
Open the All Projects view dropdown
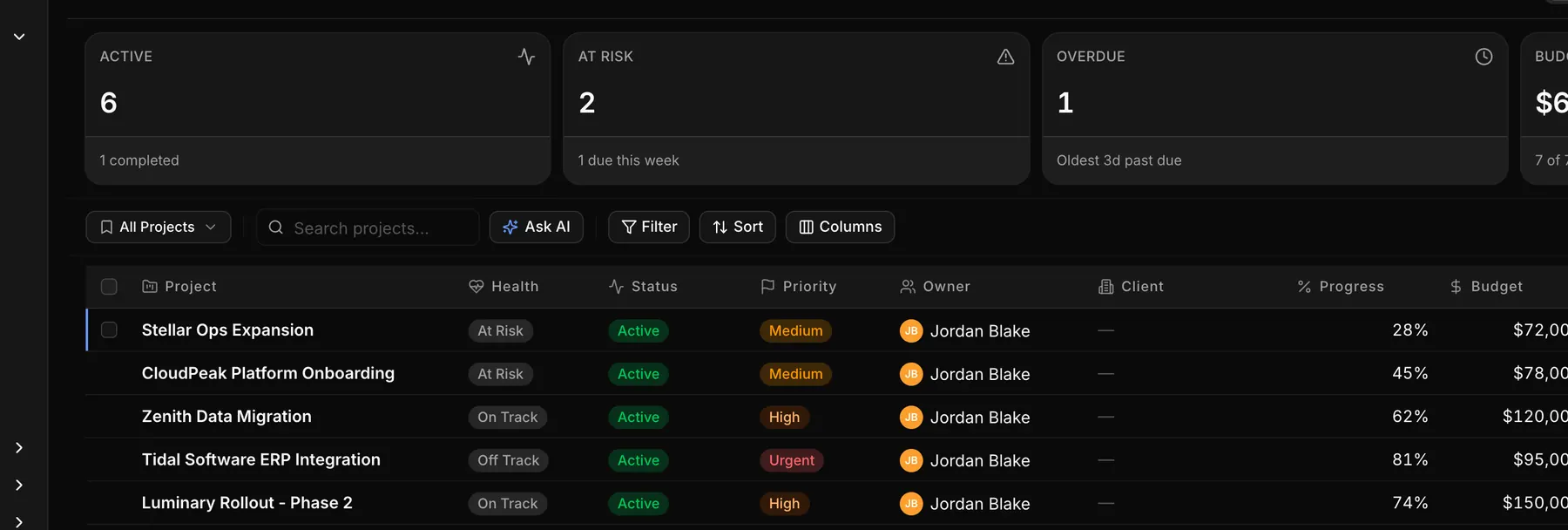tap(159, 227)
